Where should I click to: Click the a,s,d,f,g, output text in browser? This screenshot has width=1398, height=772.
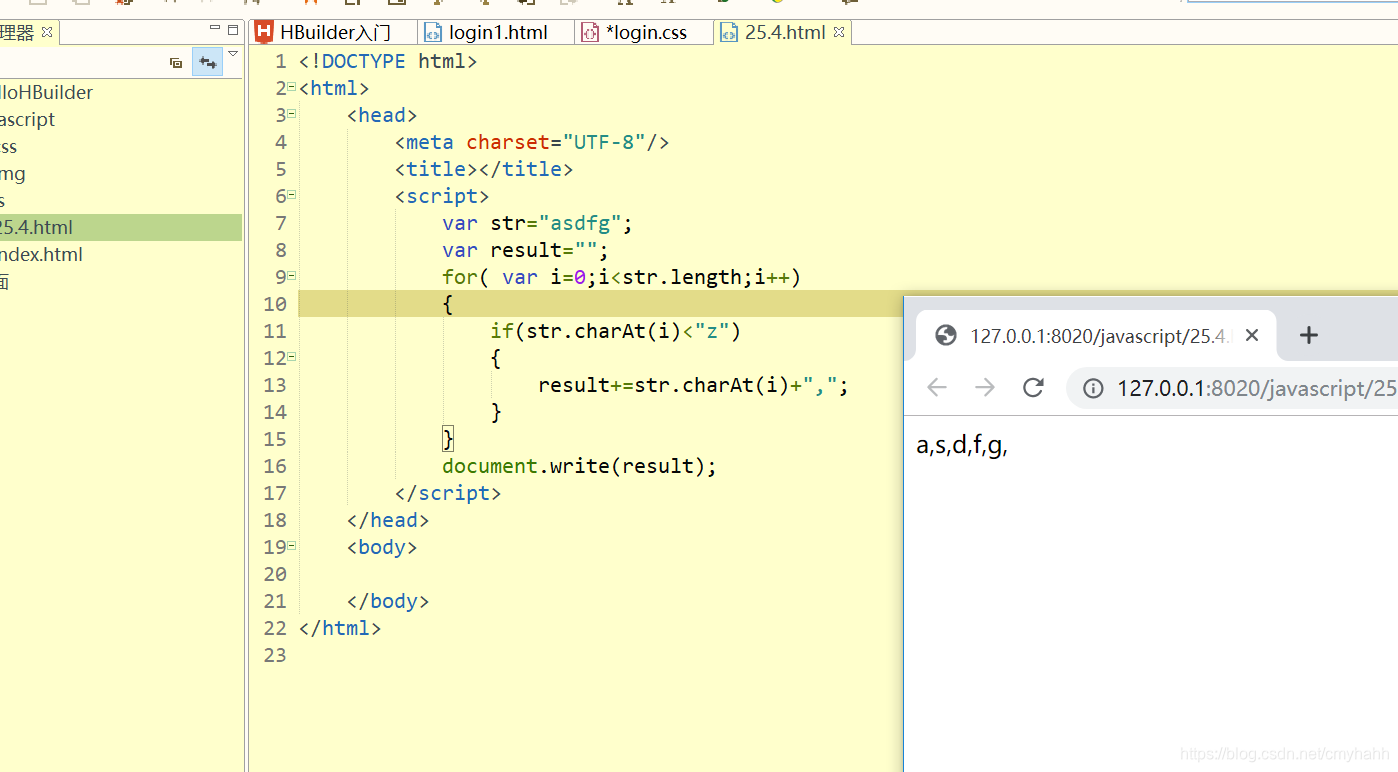(x=962, y=446)
